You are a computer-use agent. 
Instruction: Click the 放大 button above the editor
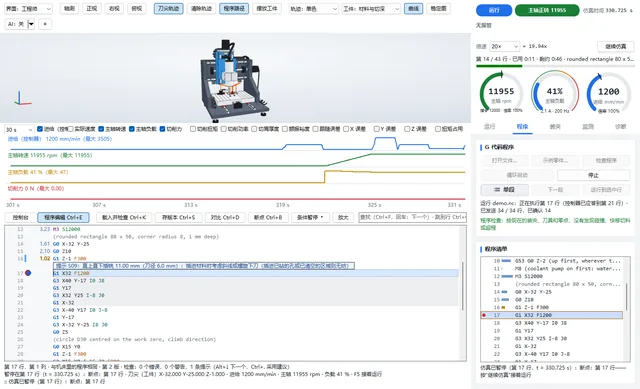[x=343, y=218]
